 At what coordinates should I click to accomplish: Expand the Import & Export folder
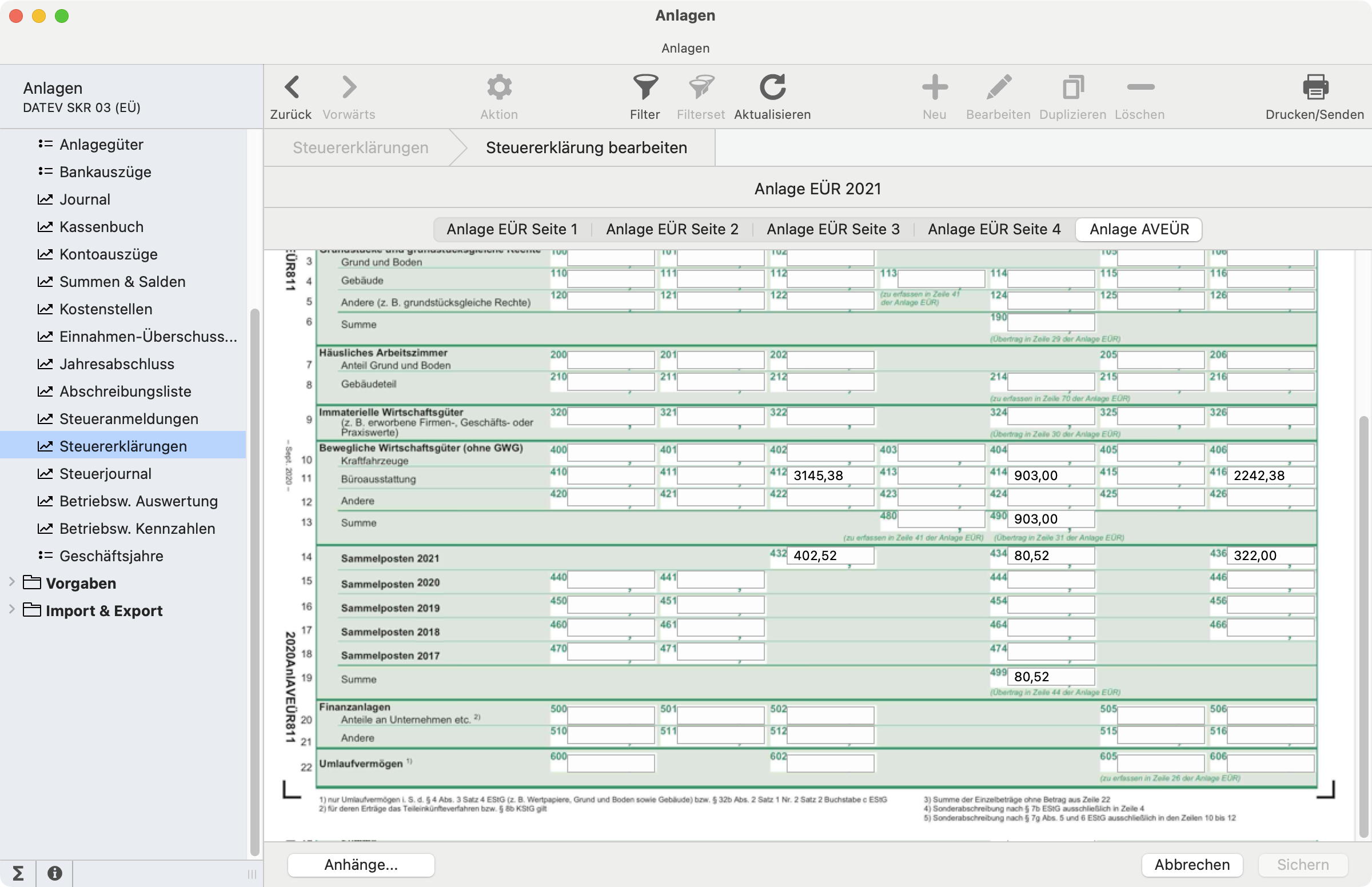tap(11, 609)
